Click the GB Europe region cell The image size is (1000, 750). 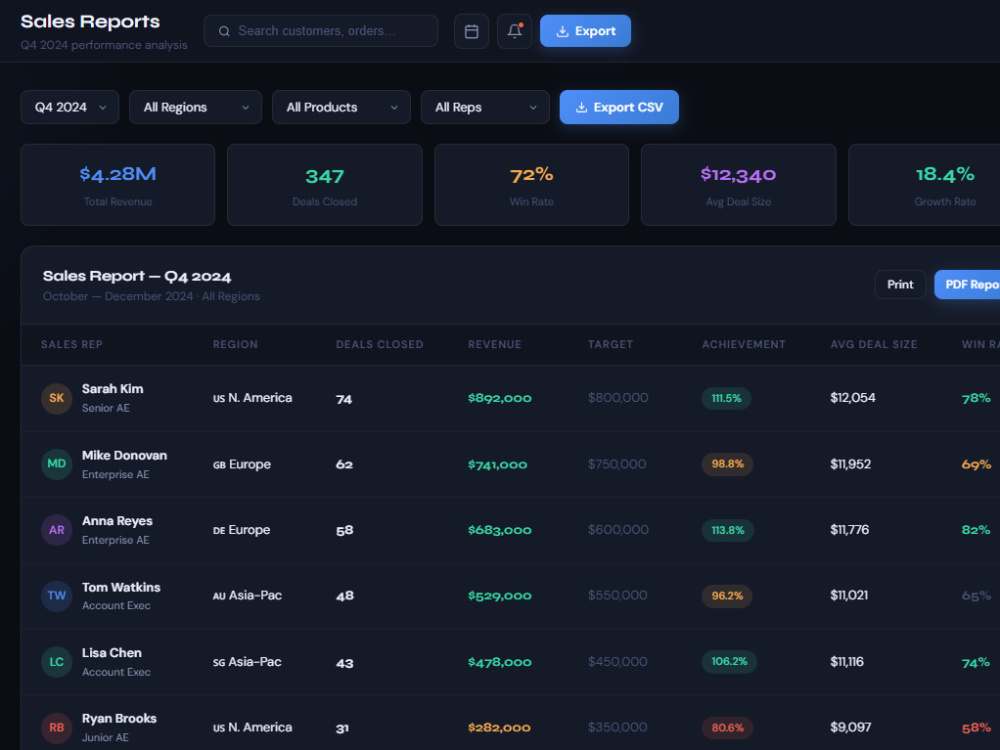pyautogui.click(x=242, y=464)
